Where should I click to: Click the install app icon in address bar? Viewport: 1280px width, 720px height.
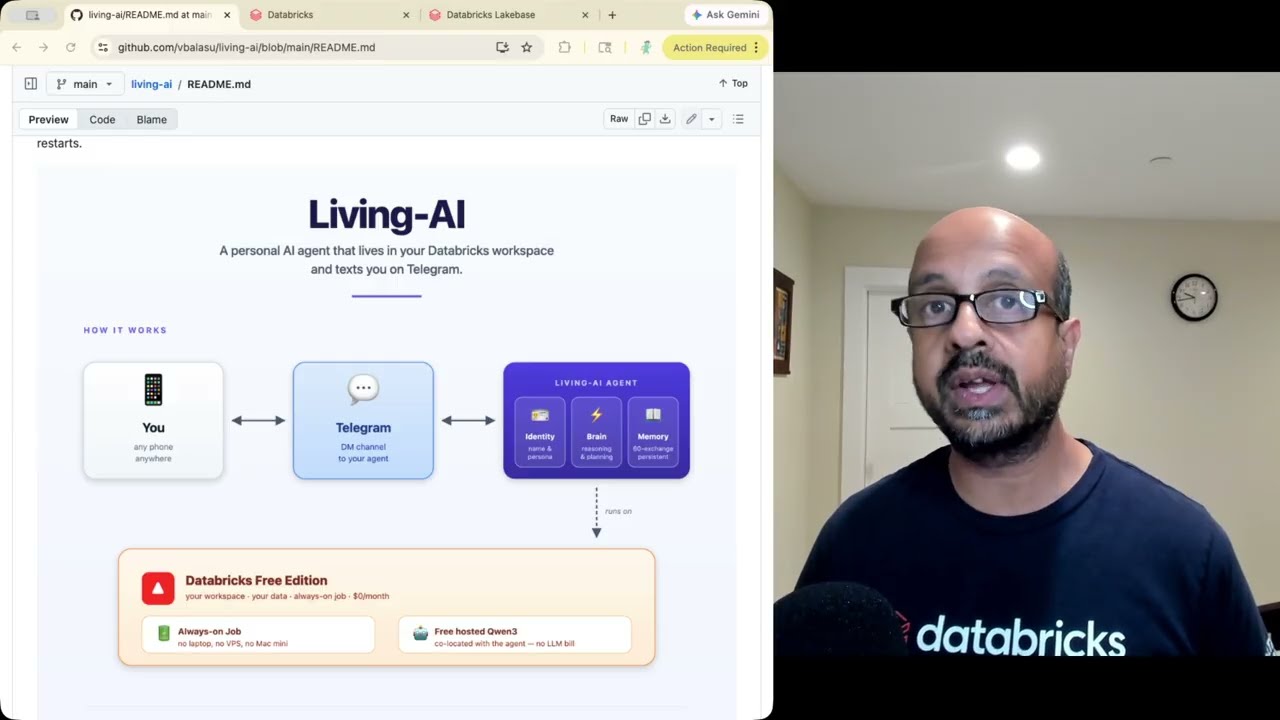coord(502,47)
